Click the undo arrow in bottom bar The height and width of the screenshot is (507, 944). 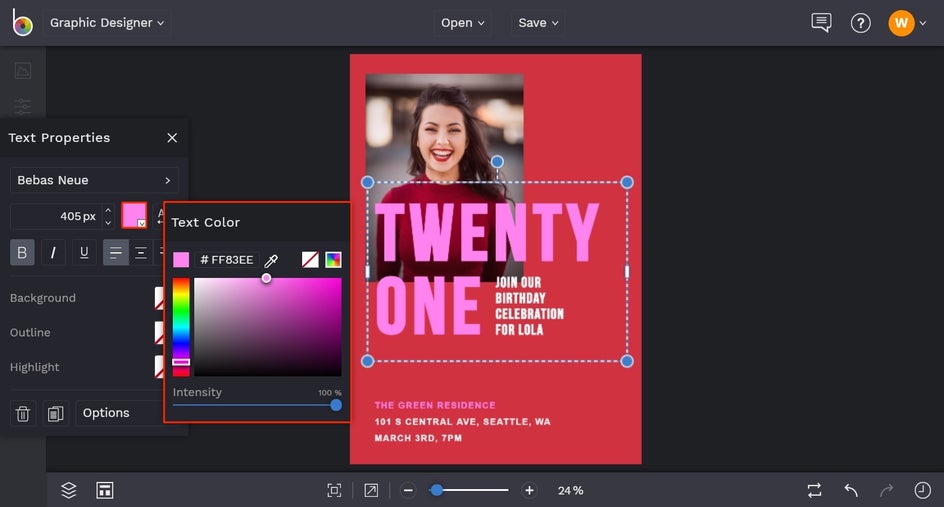pyautogui.click(x=851, y=490)
